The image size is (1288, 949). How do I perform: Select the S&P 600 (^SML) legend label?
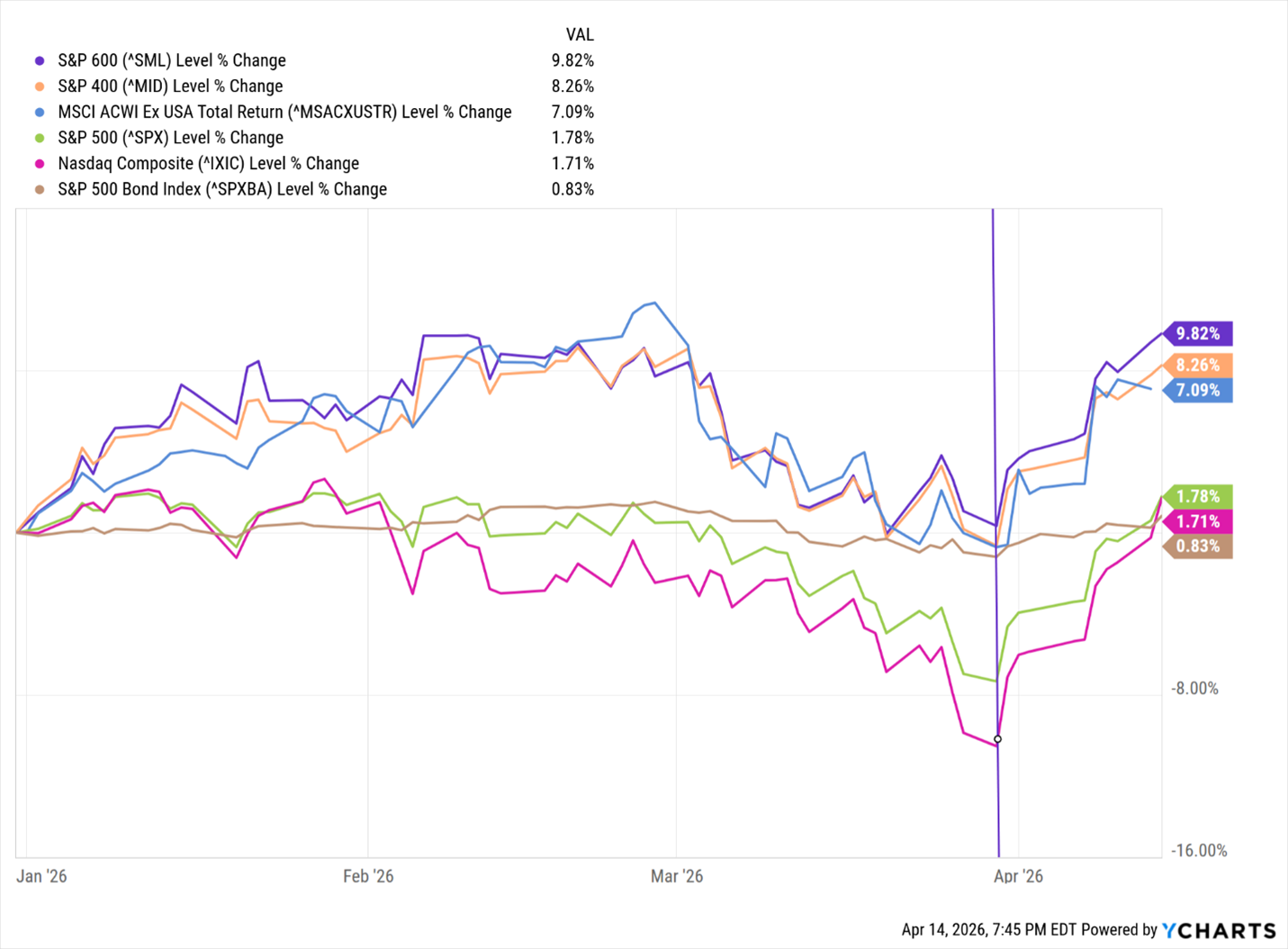(171, 61)
